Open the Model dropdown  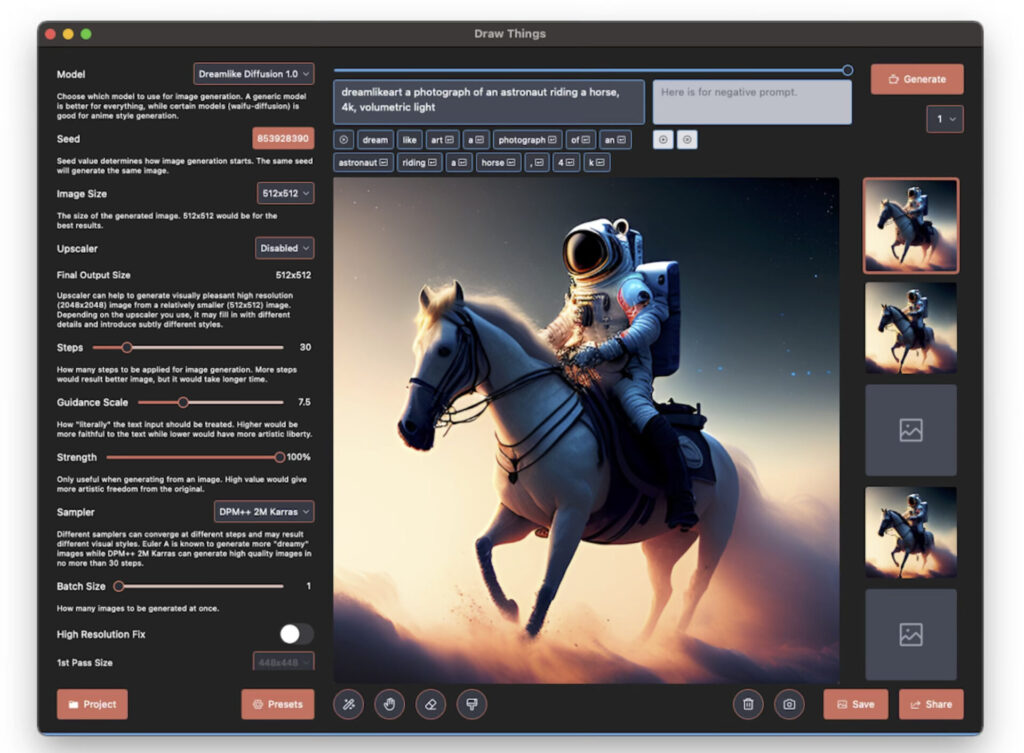253,74
